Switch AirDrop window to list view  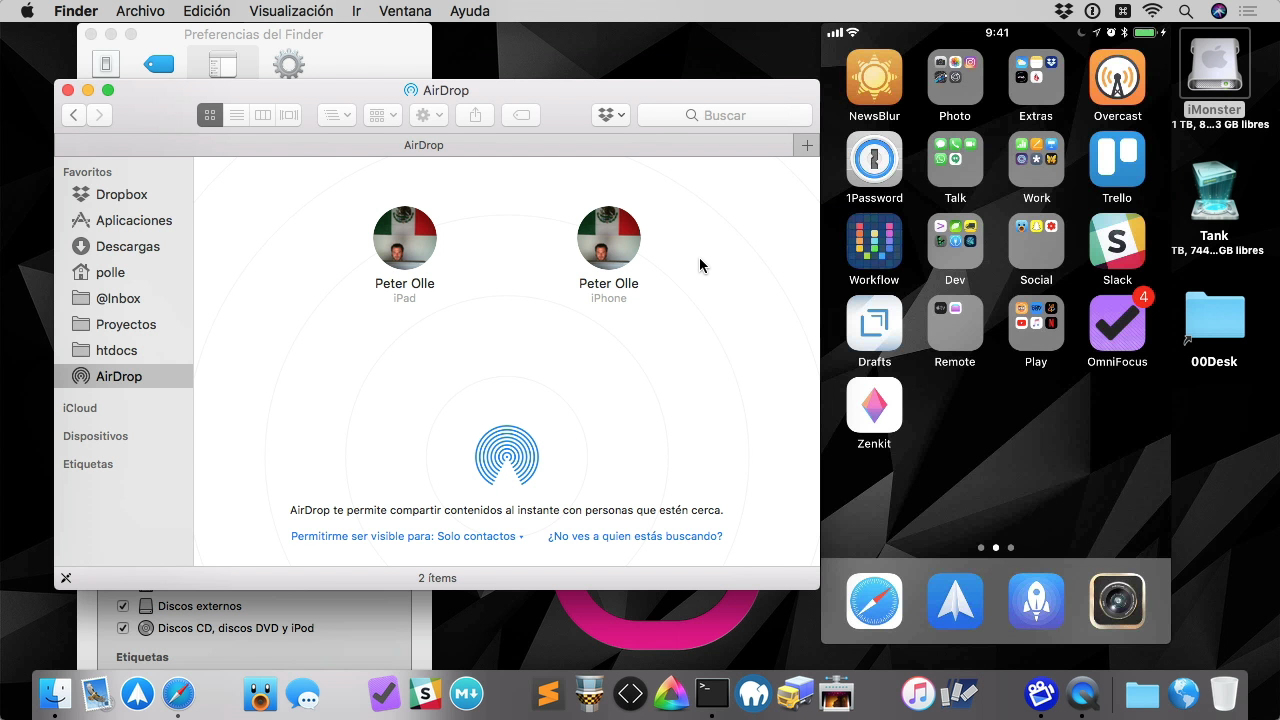coord(237,115)
